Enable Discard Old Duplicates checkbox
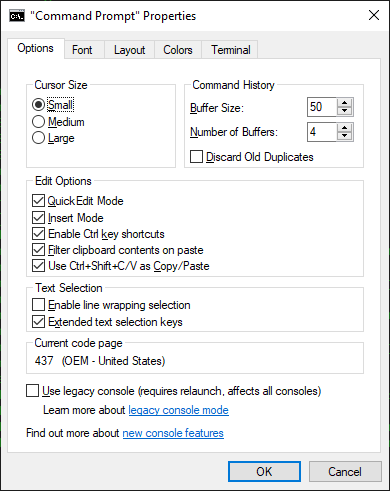 click(196, 157)
